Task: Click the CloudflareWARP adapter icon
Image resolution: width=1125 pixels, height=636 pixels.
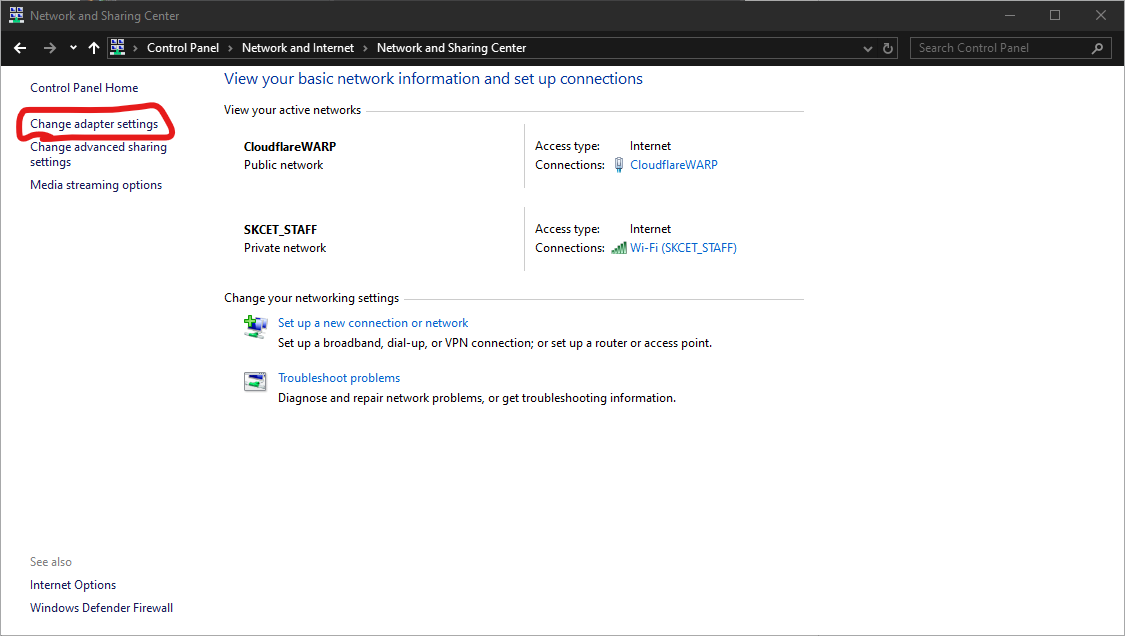Action: (x=619, y=165)
